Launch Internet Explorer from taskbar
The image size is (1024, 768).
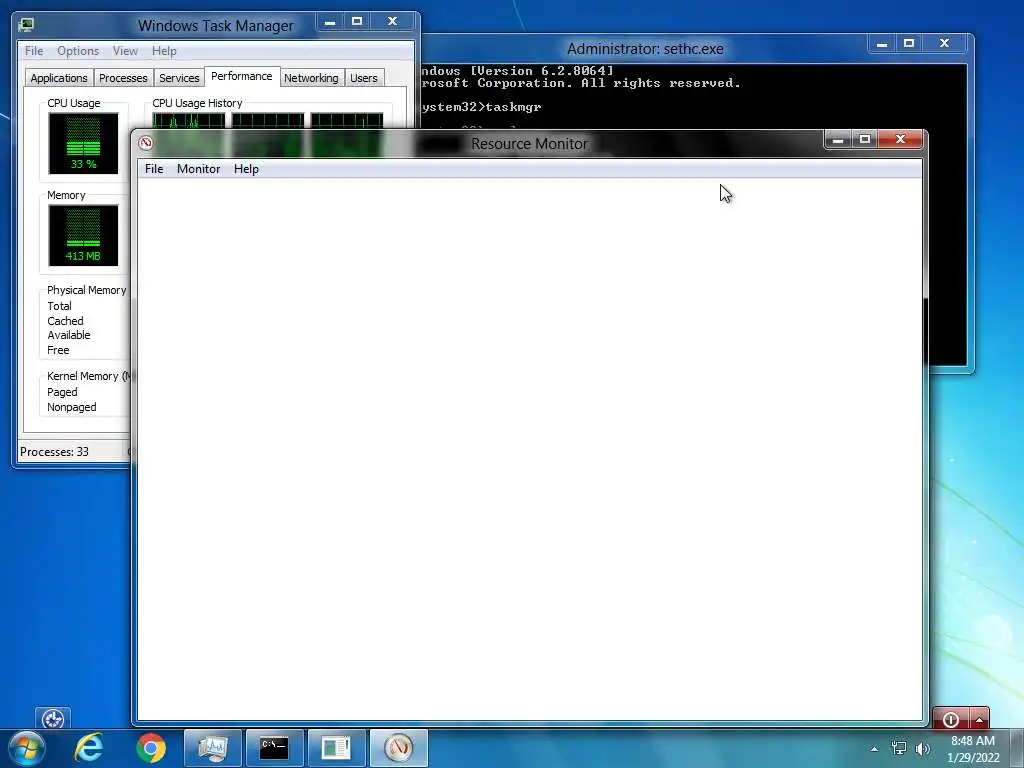click(89, 748)
